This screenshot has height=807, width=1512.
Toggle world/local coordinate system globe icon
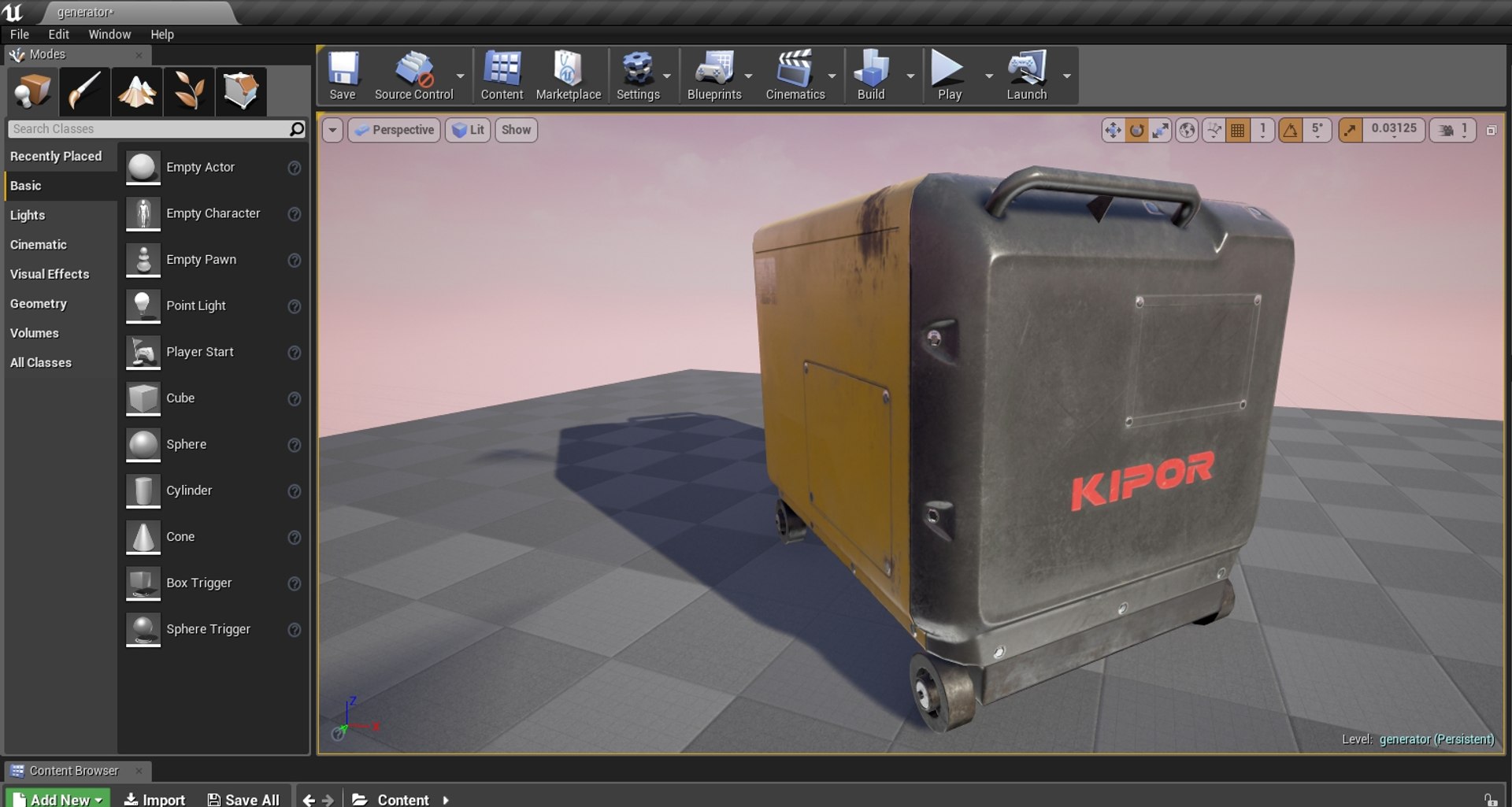(x=1187, y=131)
